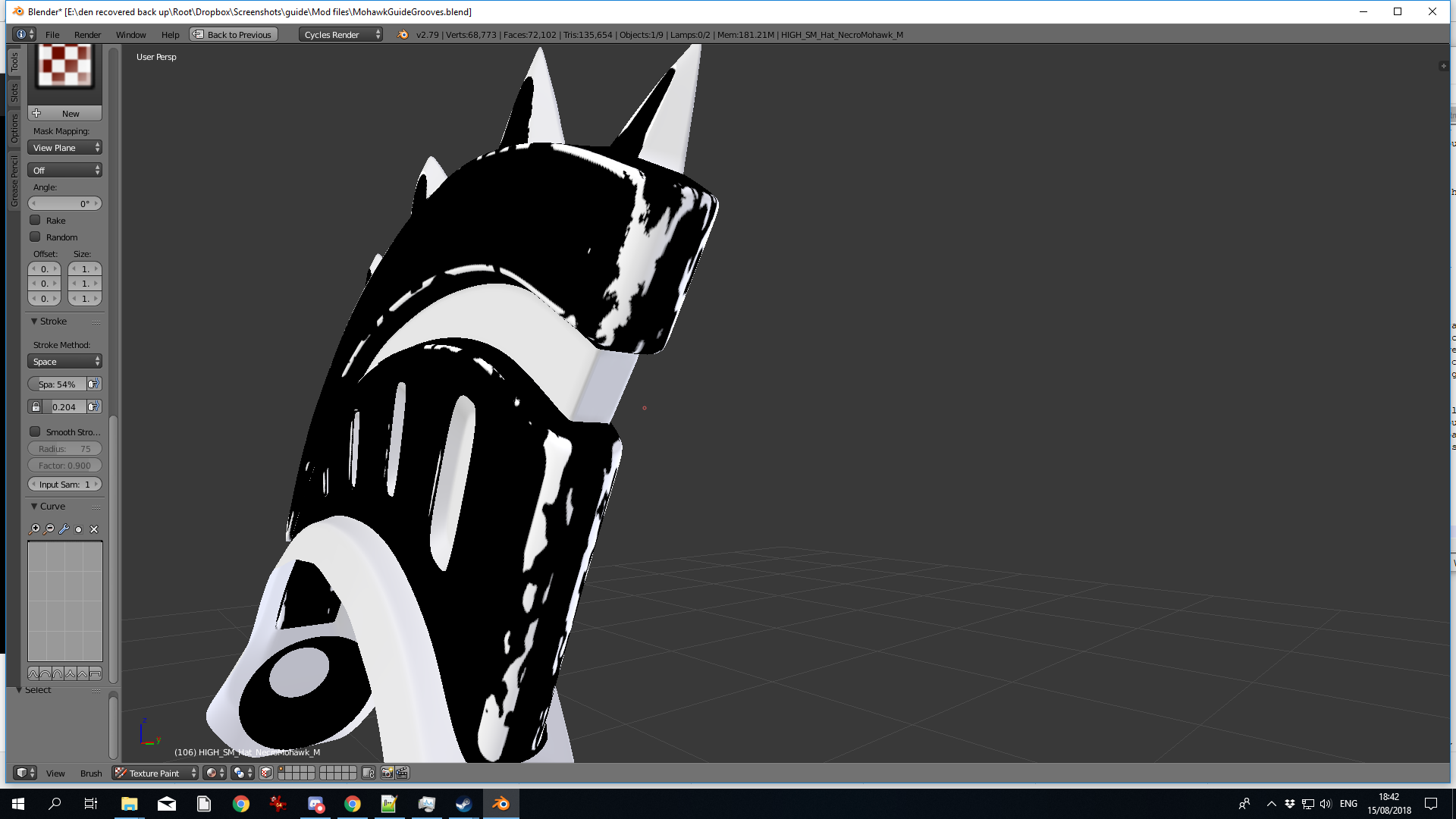Image resolution: width=1456 pixels, height=819 pixels.
Task: Open the Render menu
Action: click(87, 35)
